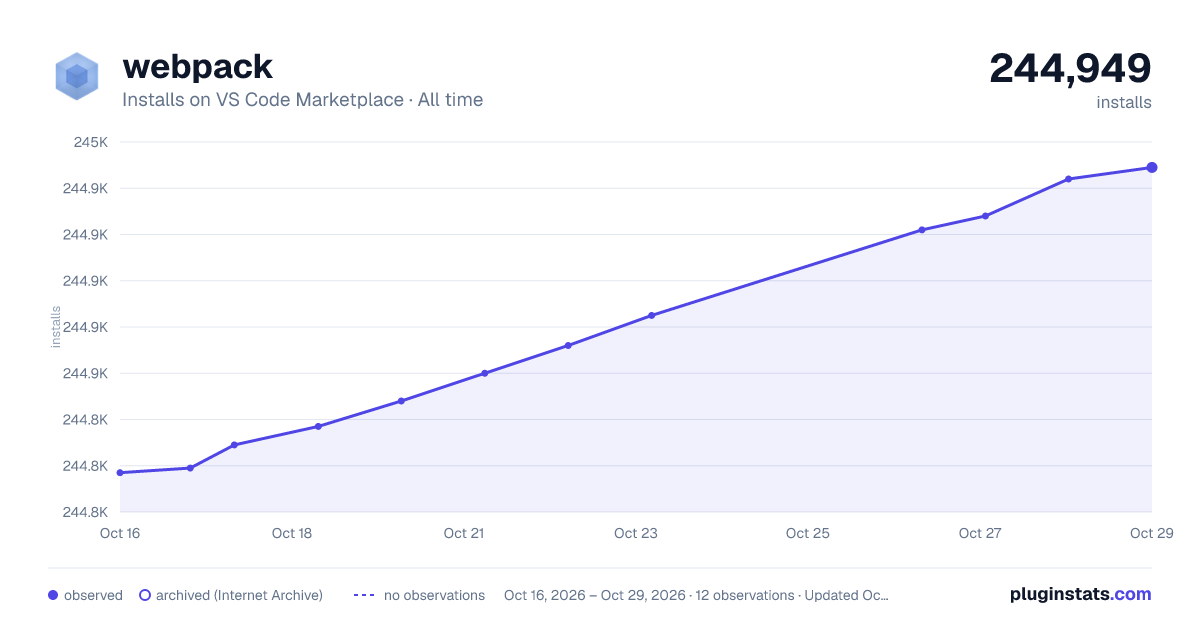The height and width of the screenshot is (630, 1200).
Task: Click the rotated installs y-axis title
Action: (56, 327)
